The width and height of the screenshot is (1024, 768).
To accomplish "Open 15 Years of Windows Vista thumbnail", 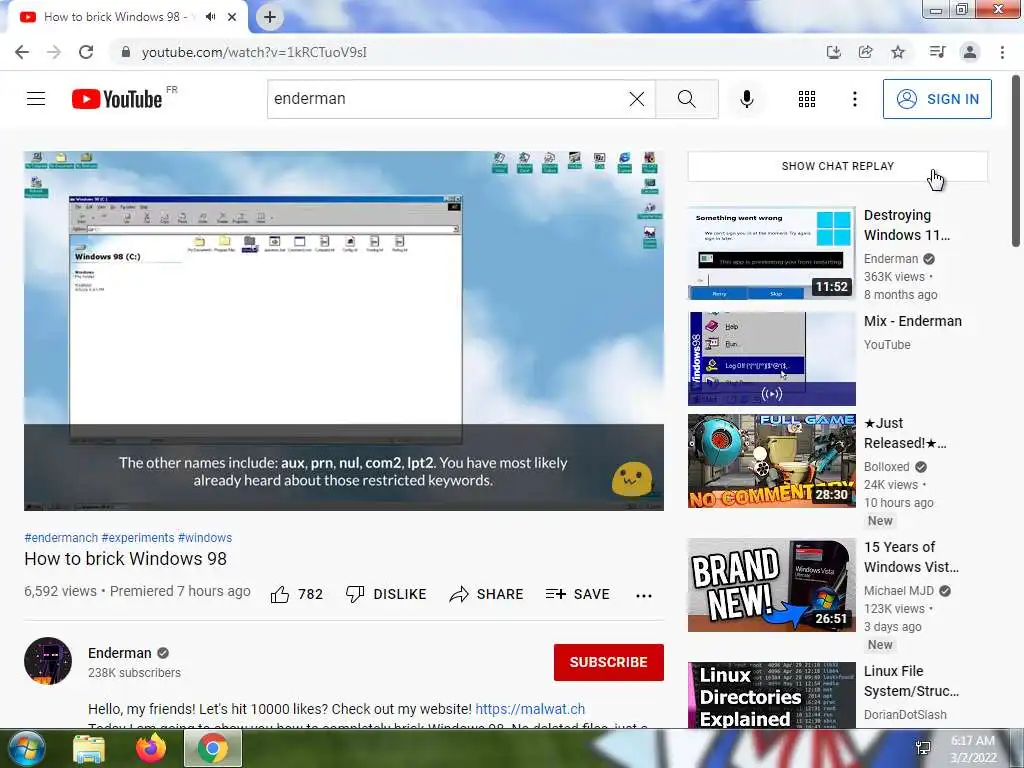I will coord(771,585).
